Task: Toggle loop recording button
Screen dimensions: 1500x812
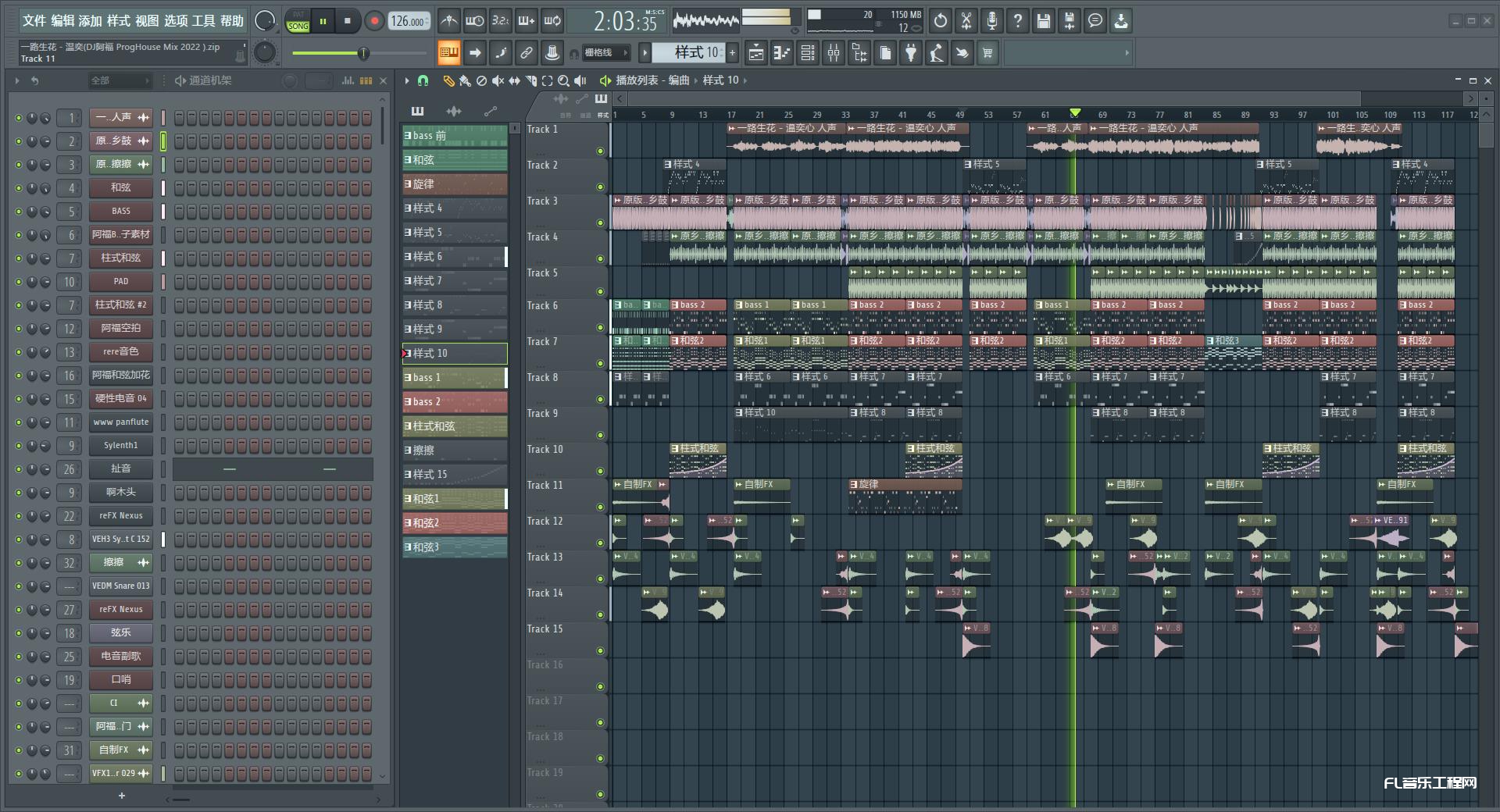Action: coord(552,21)
